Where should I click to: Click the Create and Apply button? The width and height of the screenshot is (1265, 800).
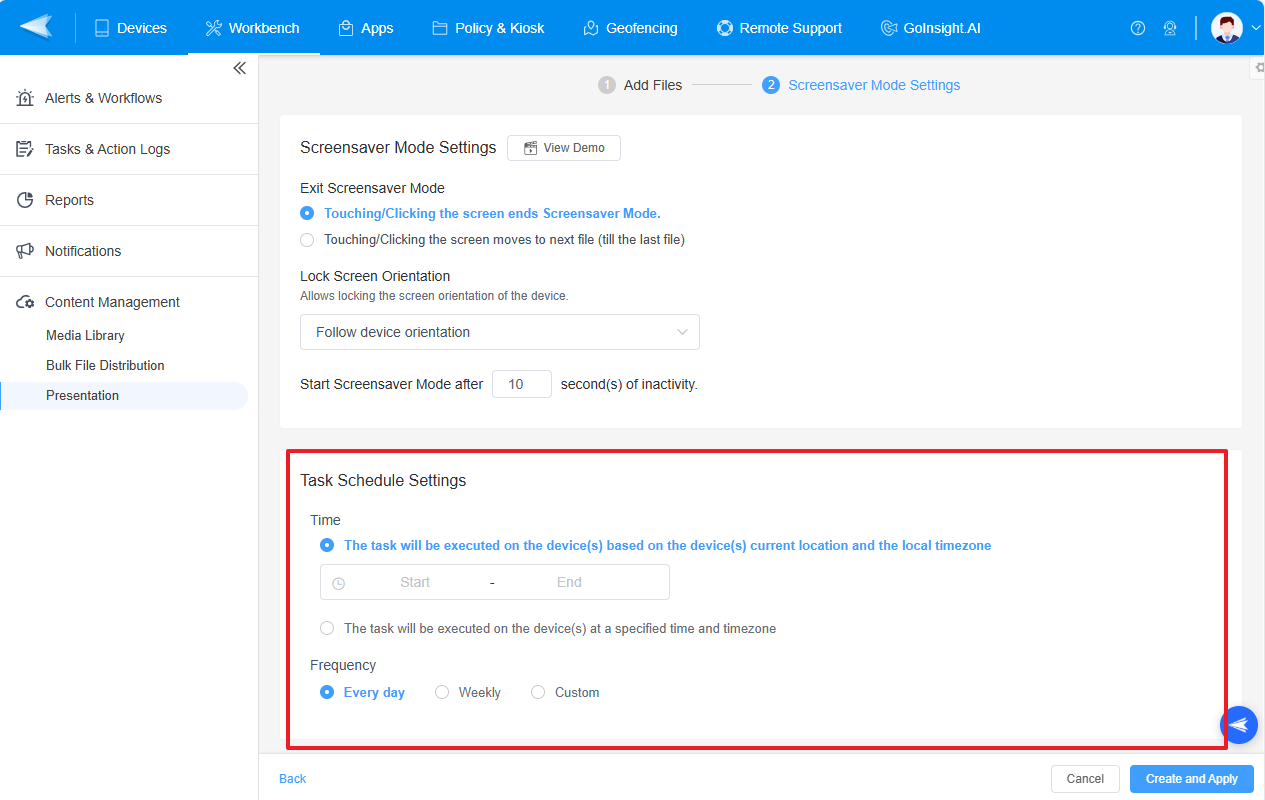coord(1191,778)
